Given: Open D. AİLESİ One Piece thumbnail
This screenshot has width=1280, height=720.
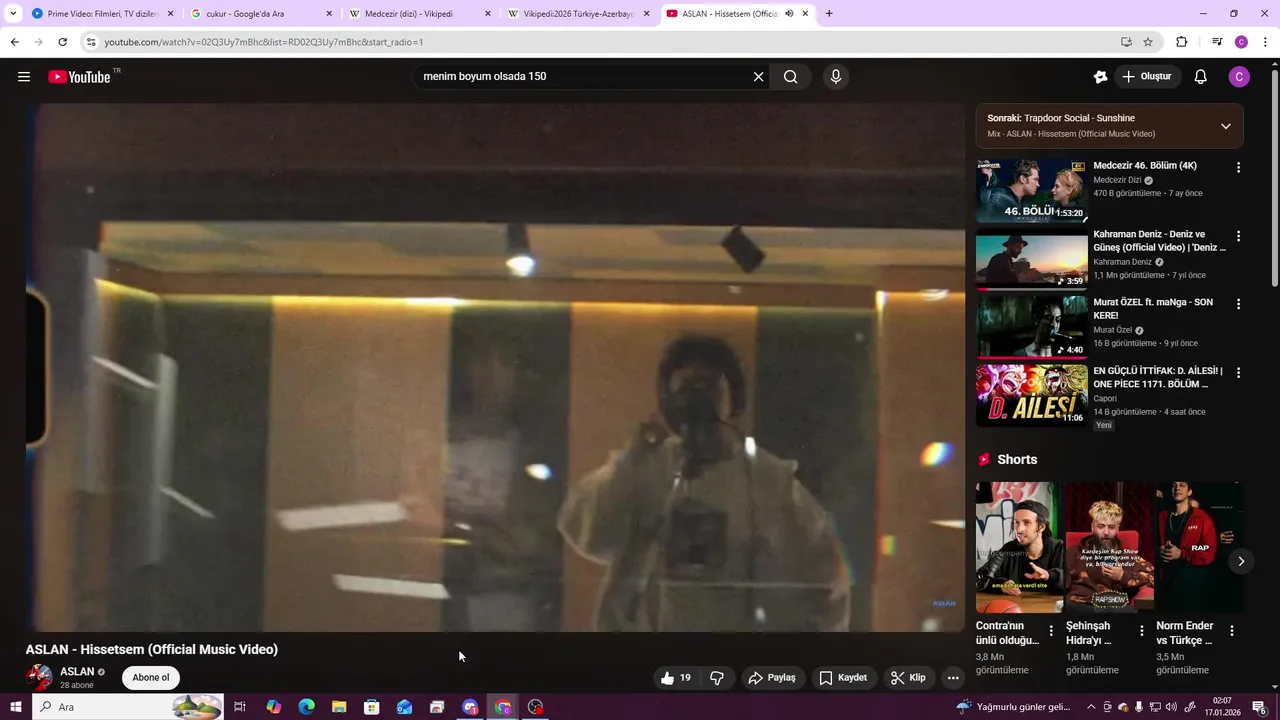Looking at the screenshot, I should (1031, 394).
